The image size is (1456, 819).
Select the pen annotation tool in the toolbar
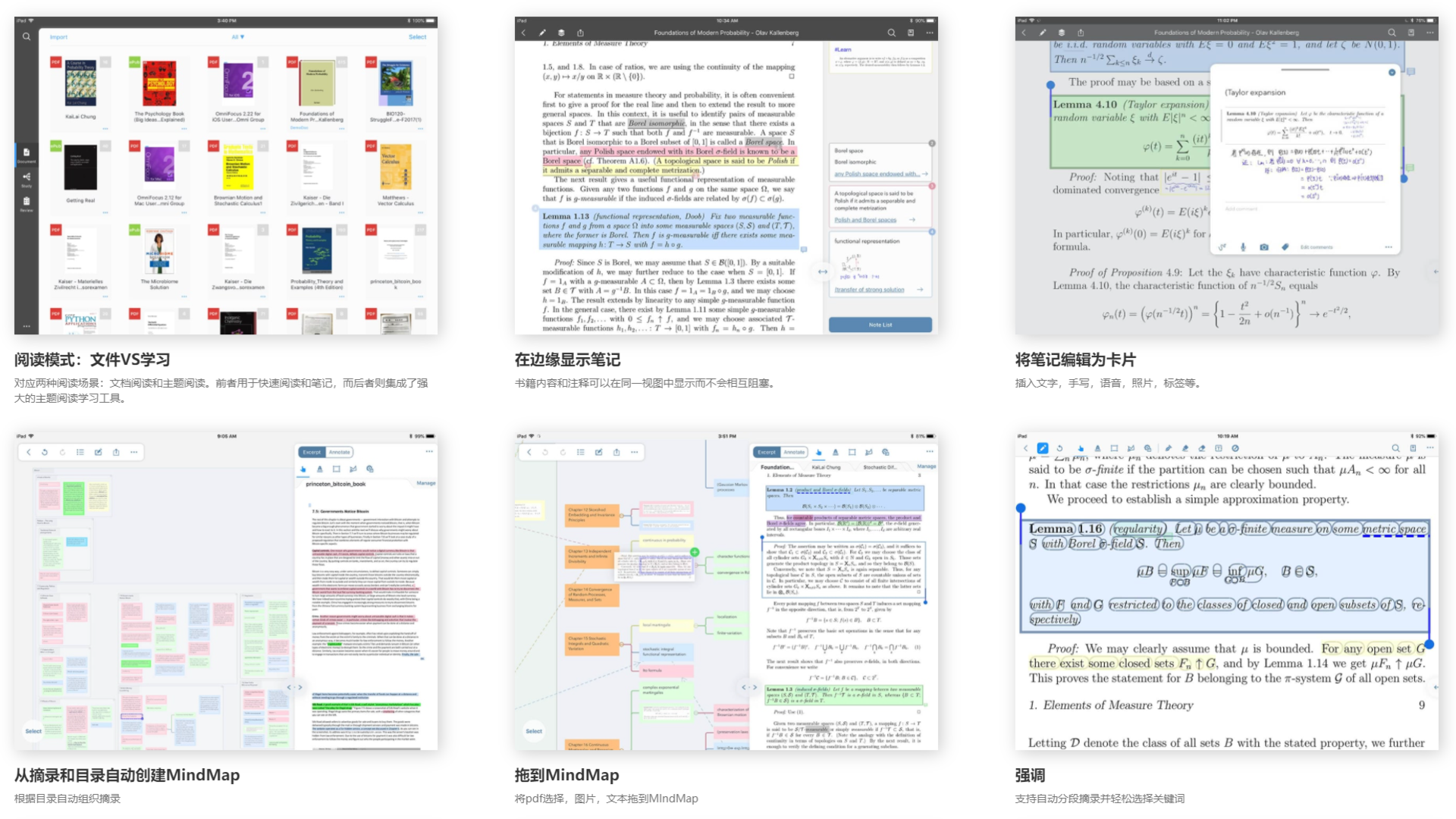point(1042,448)
